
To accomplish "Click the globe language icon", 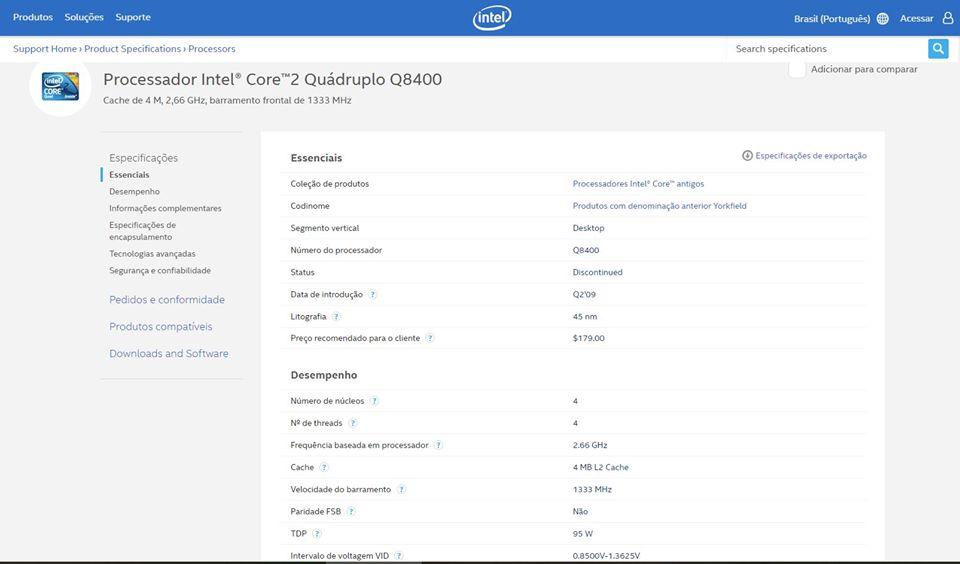I will [x=882, y=18].
